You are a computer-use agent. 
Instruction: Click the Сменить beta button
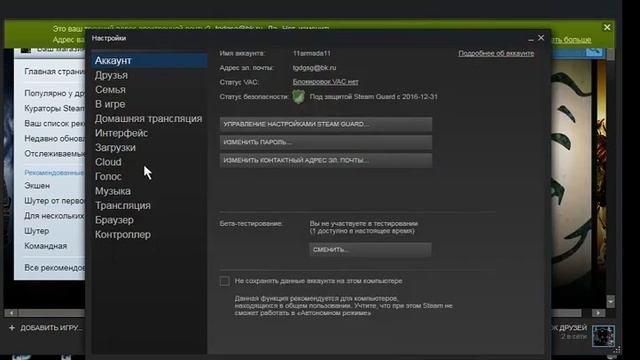click(x=370, y=249)
